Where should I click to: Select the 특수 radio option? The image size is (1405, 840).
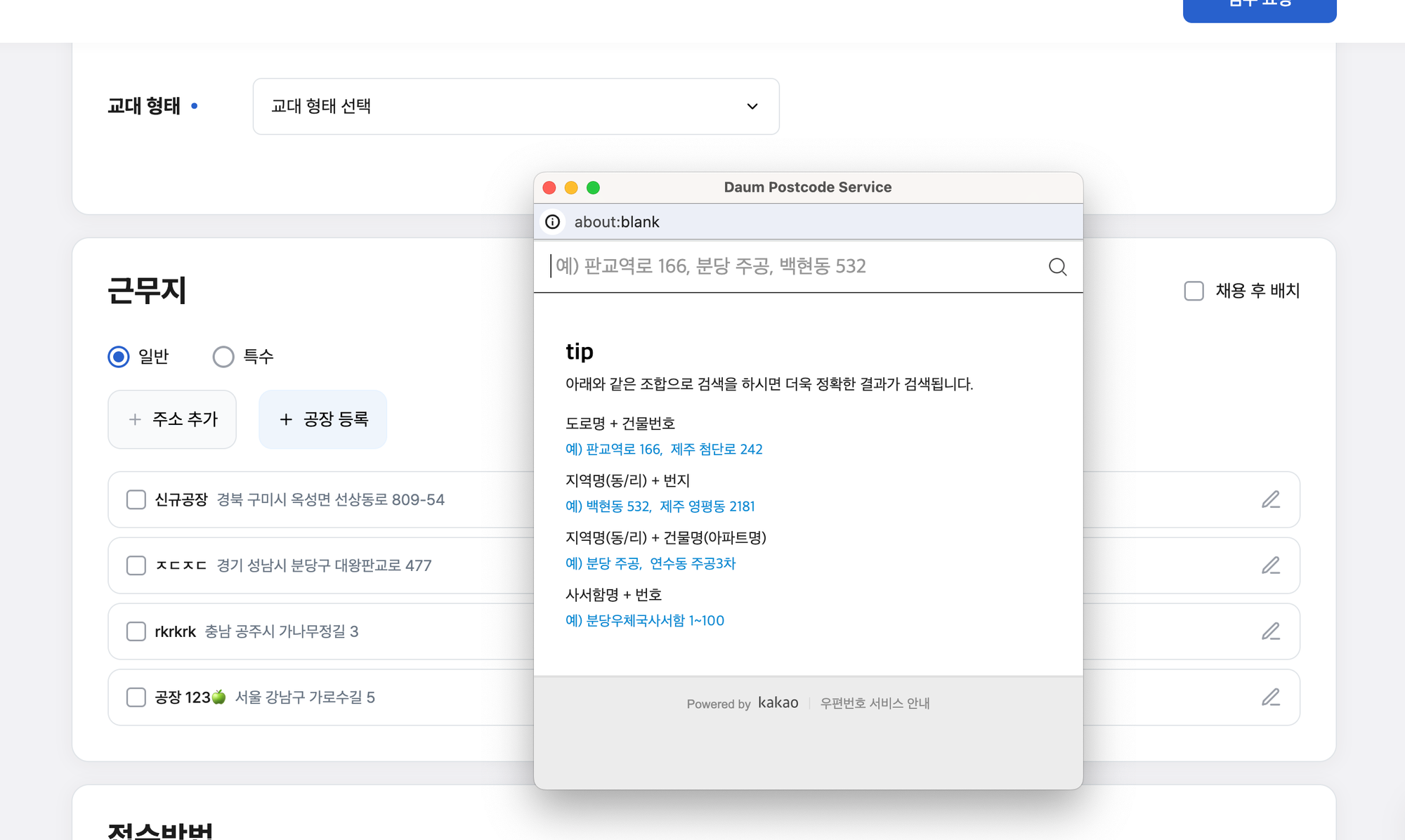coord(223,357)
